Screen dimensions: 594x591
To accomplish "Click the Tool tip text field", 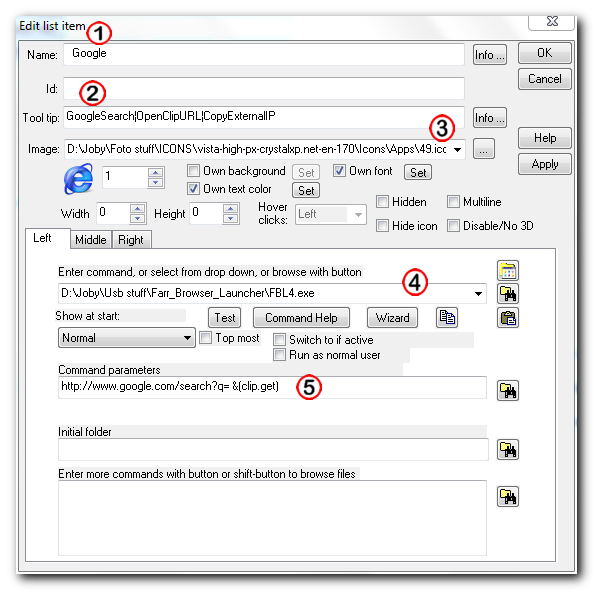I will pyautogui.click(x=264, y=117).
